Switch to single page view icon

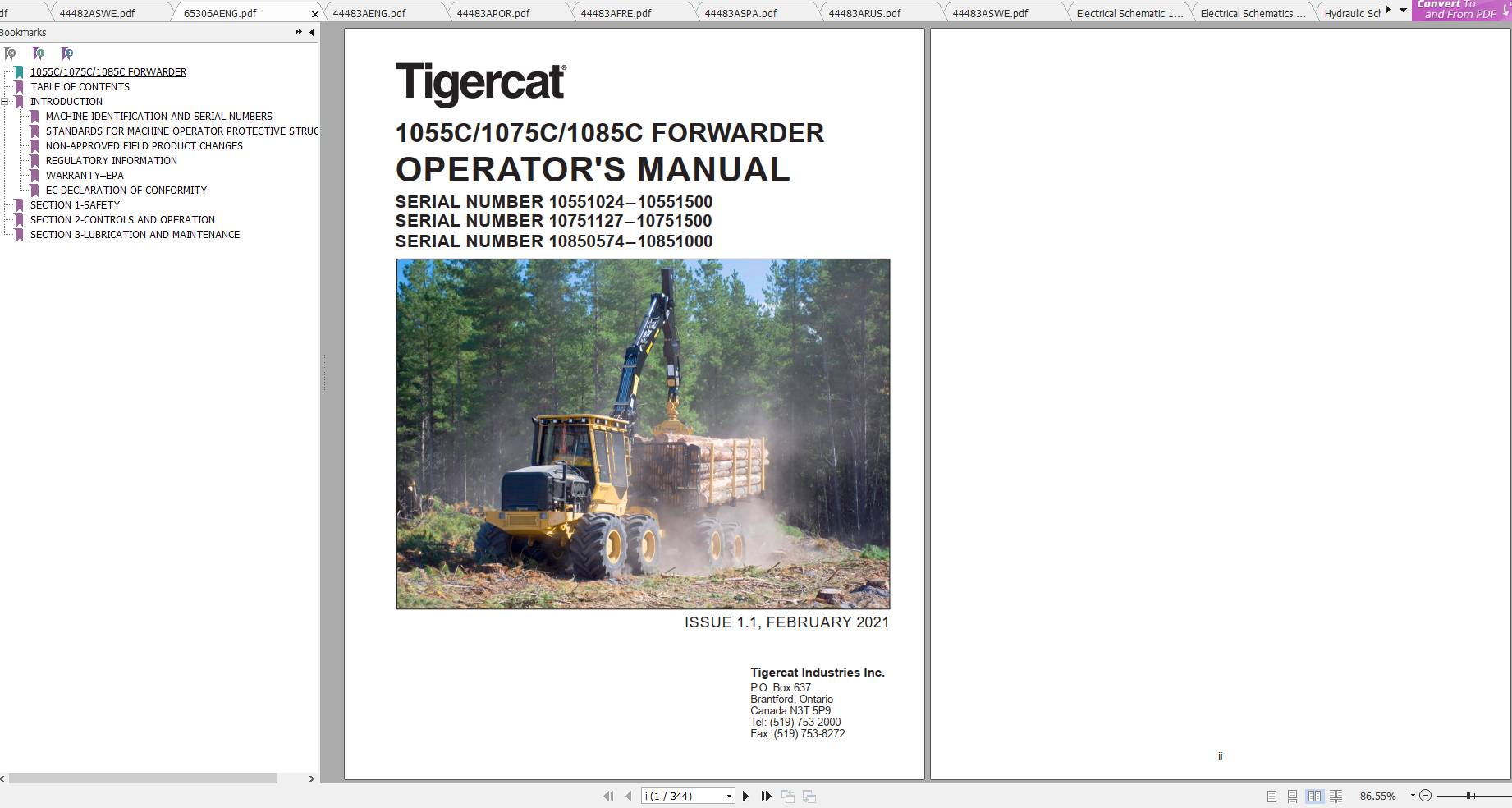[x=1271, y=796]
